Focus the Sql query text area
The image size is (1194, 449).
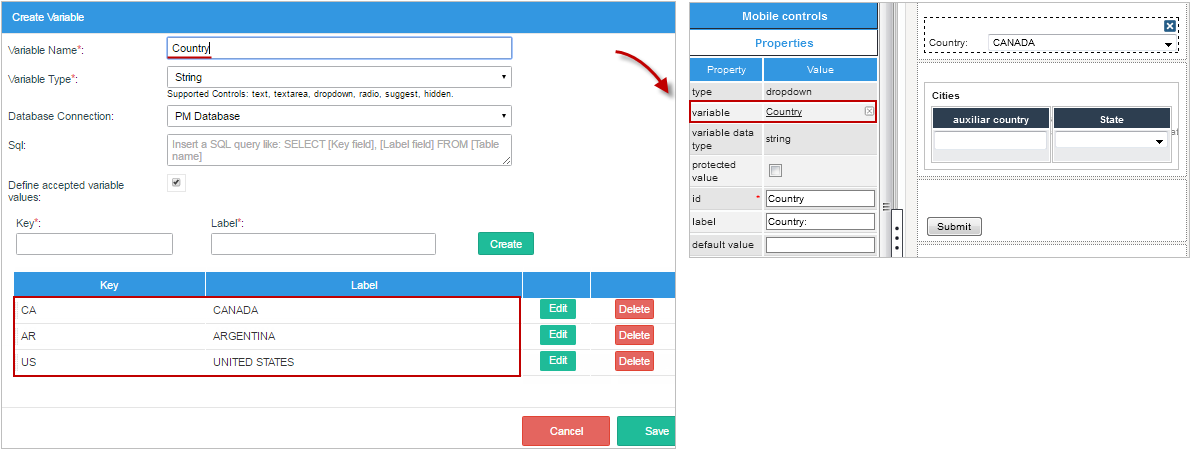click(x=339, y=150)
